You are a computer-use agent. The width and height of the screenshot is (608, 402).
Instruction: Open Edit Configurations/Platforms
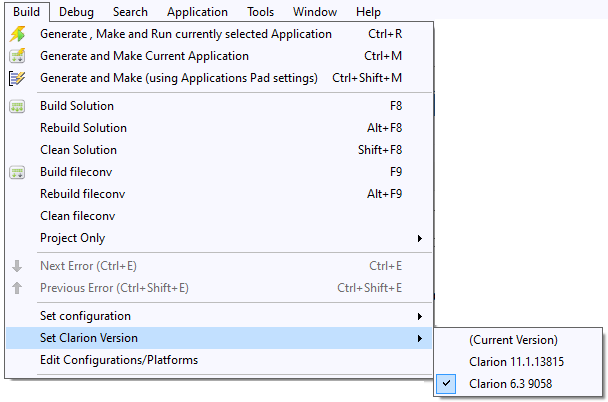118,360
